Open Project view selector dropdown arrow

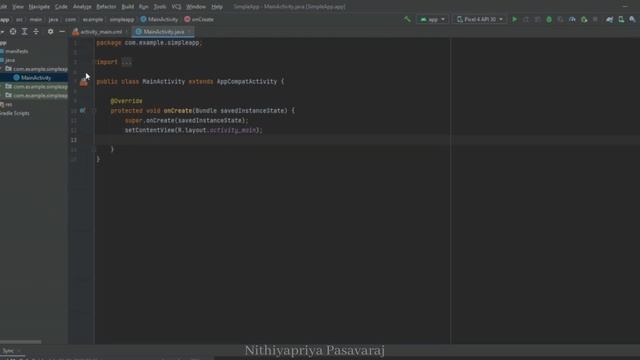pyautogui.click(x=2, y=31)
